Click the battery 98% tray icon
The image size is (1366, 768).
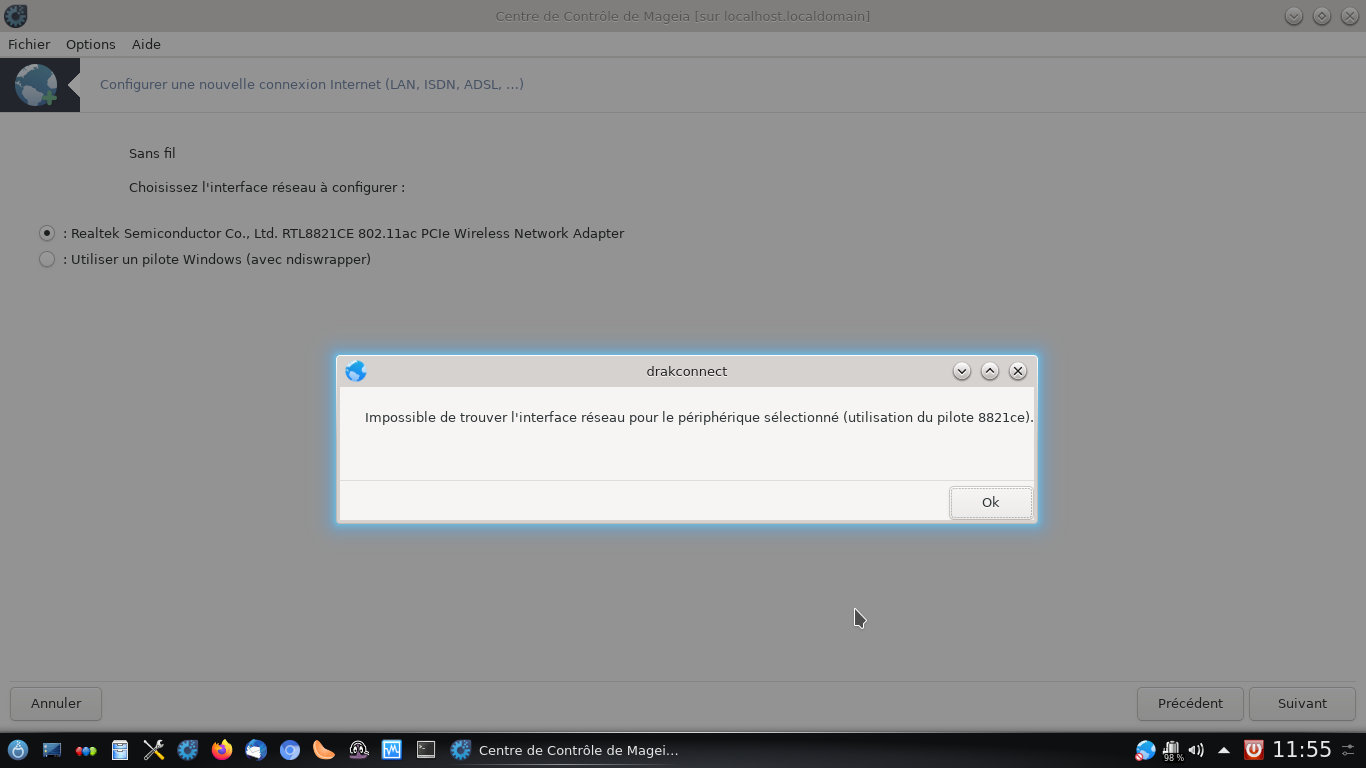point(1172,750)
